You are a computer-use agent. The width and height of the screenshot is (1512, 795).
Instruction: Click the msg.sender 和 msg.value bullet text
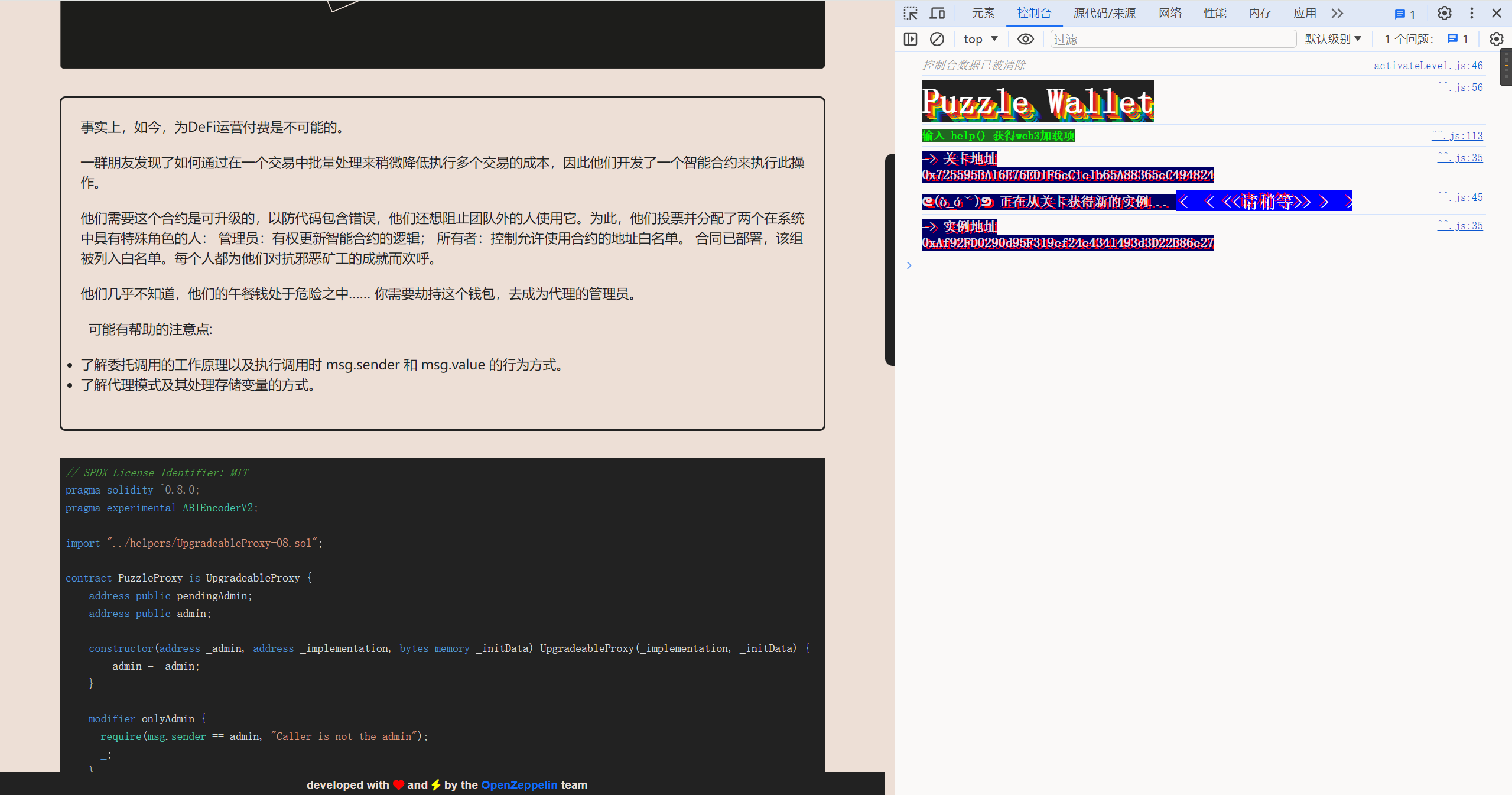pos(321,365)
